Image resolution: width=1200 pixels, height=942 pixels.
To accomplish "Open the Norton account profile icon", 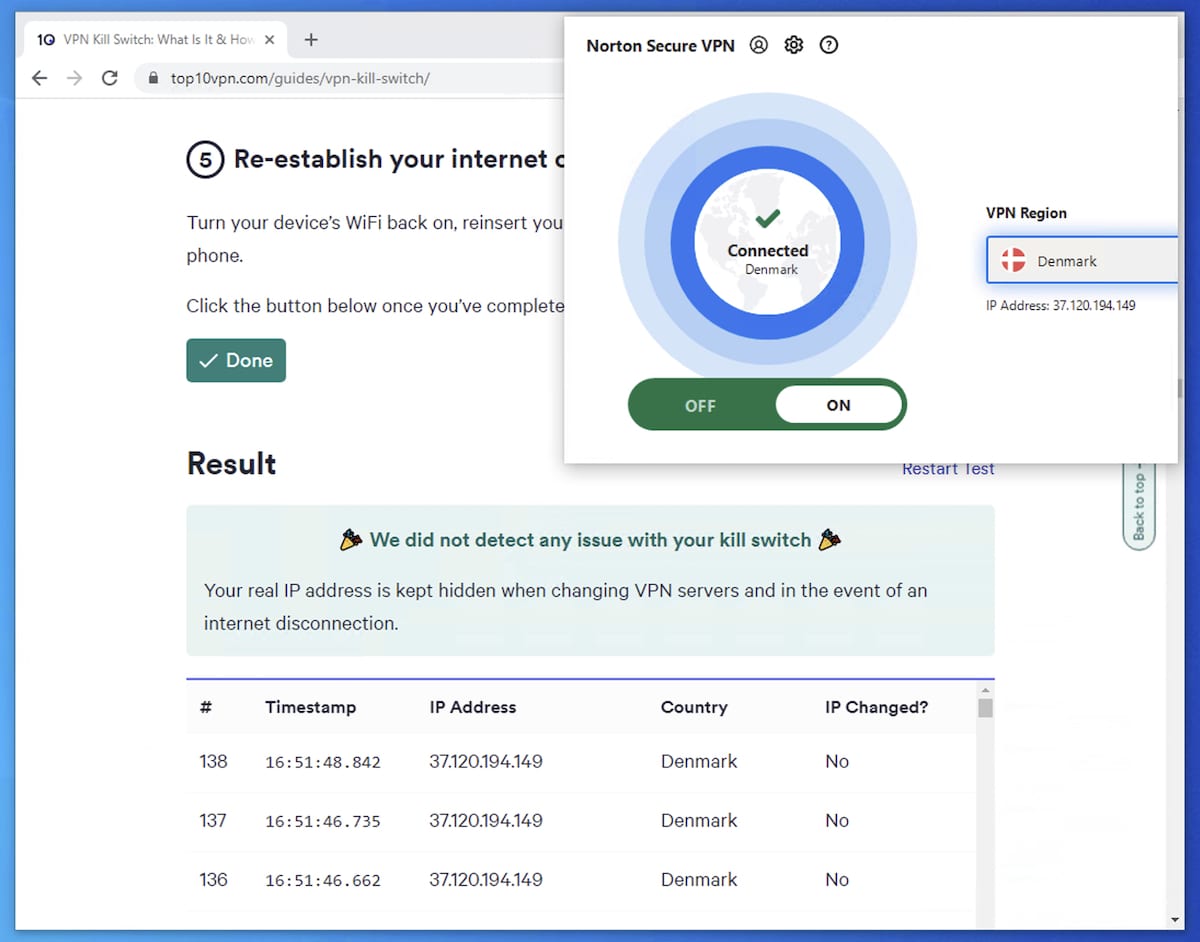I will (758, 45).
